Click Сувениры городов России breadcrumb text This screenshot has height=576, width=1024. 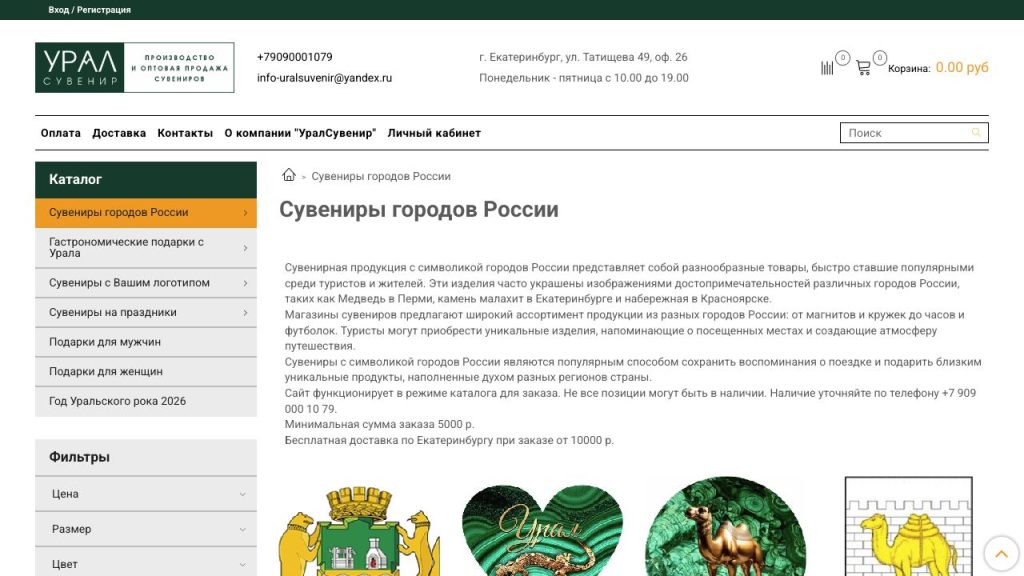(381, 176)
